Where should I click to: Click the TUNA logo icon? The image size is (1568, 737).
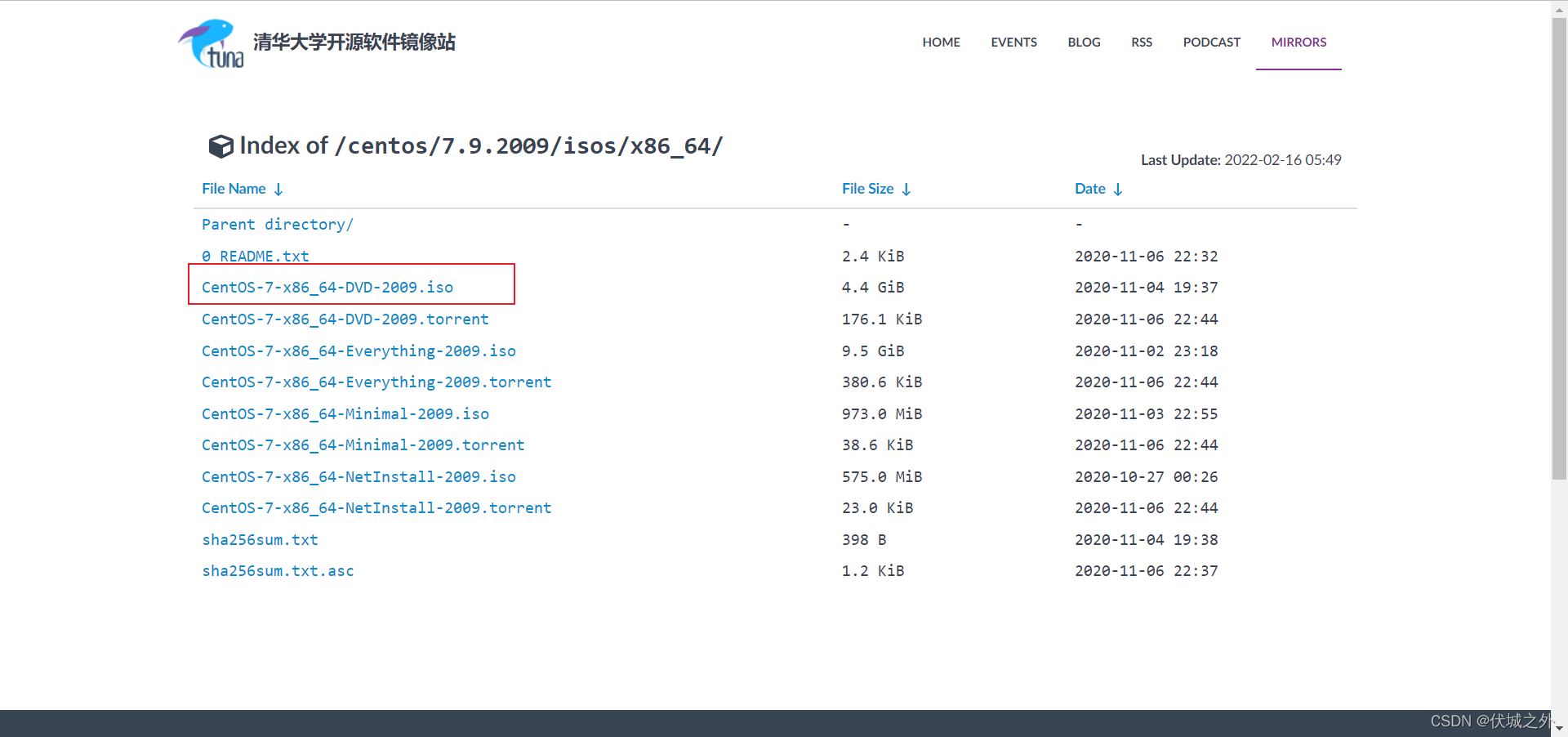pyautogui.click(x=212, y=43)
